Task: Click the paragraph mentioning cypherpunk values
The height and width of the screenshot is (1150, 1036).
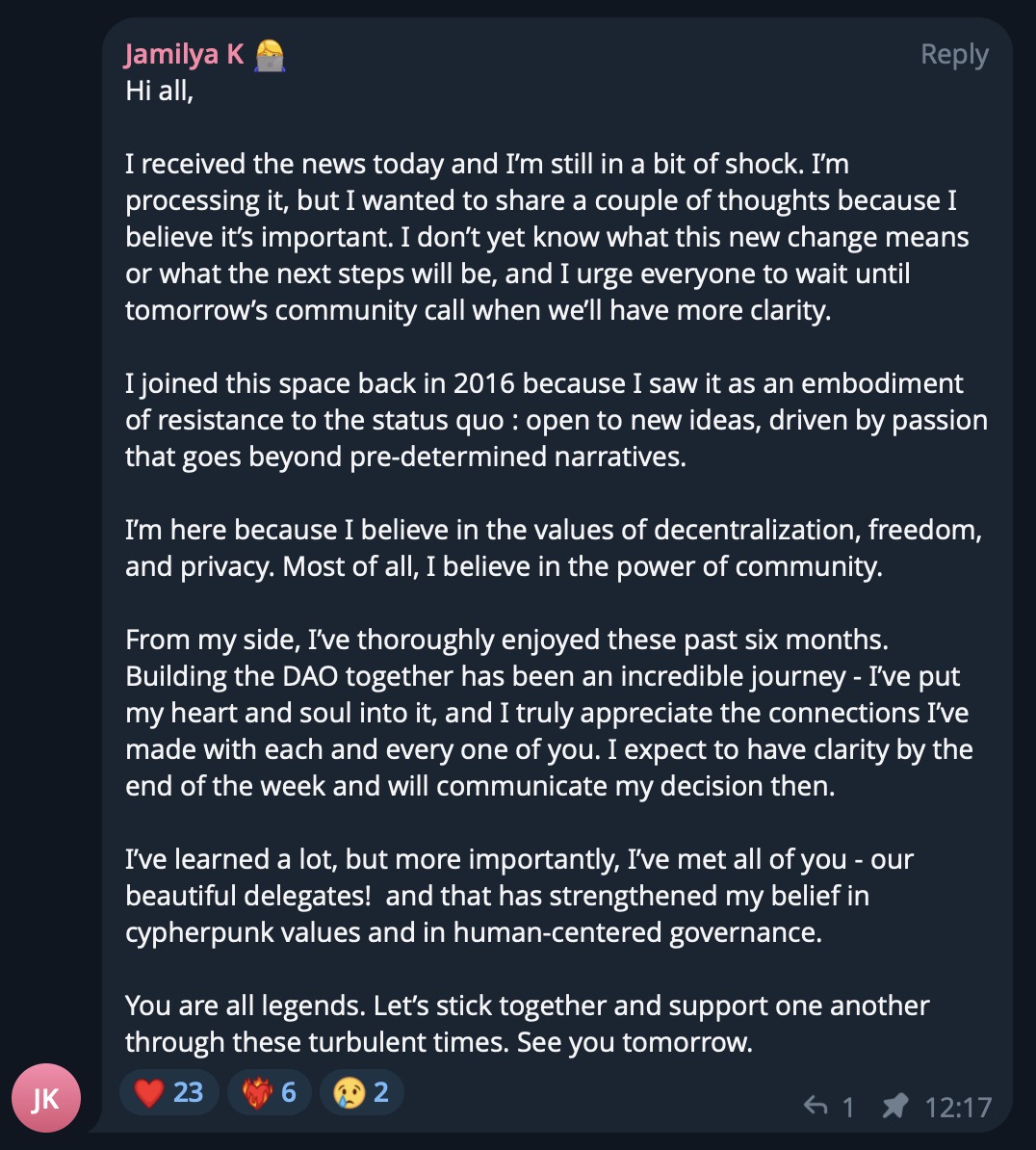Action: (519, 896)
